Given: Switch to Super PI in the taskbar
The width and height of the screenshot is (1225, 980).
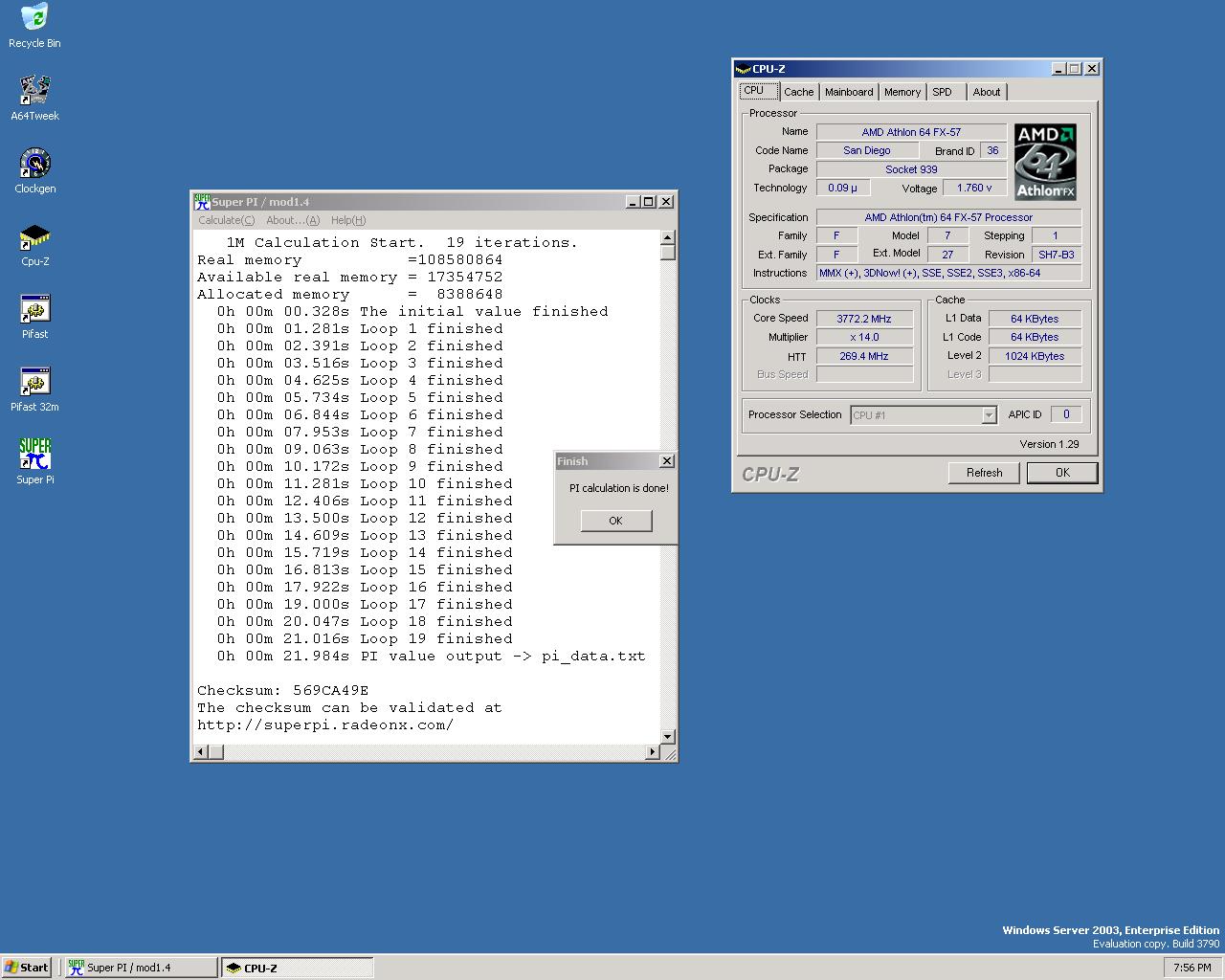Looking at the screenshot, I should pos(141,968).
